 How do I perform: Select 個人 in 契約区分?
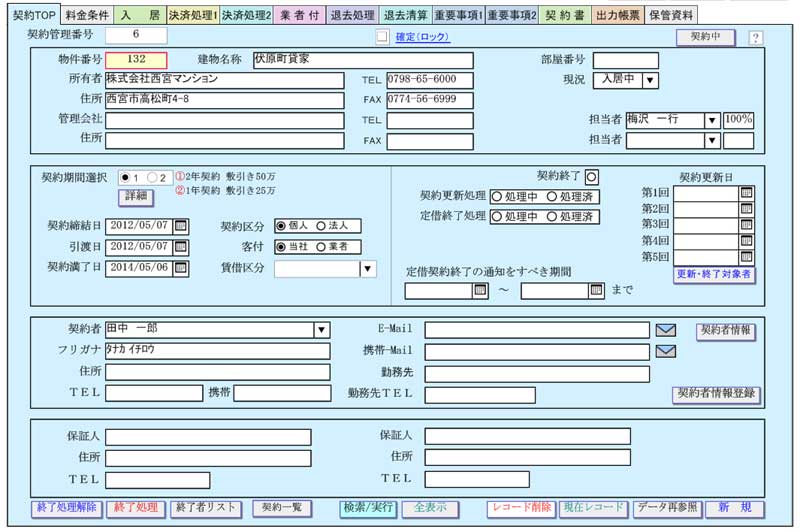[x=280, y=225]
